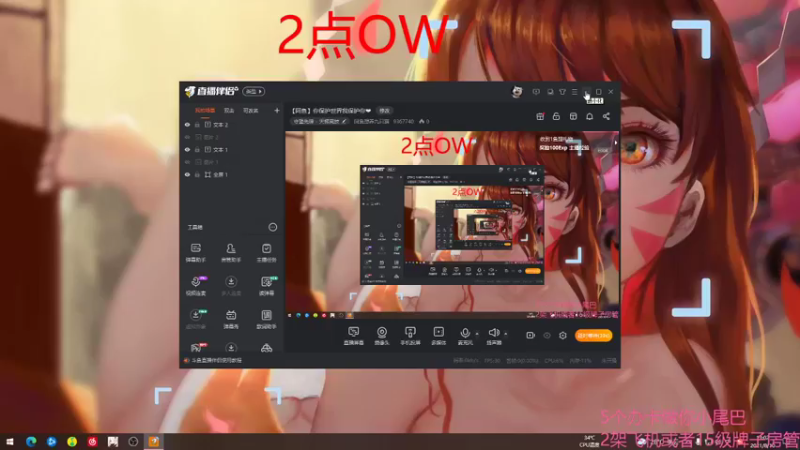Open the user avatar in the title bar

tap(517, 92)
